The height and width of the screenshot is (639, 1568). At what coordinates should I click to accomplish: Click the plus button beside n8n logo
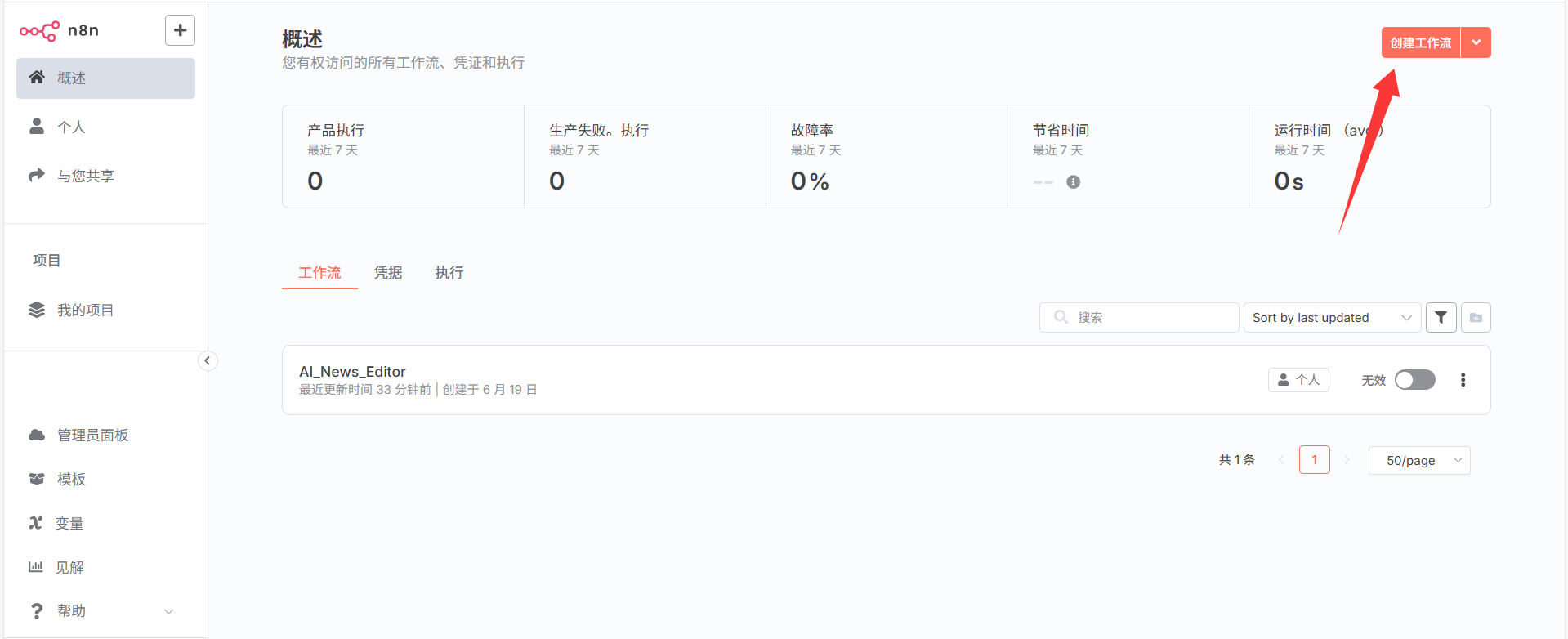[180, 30]
